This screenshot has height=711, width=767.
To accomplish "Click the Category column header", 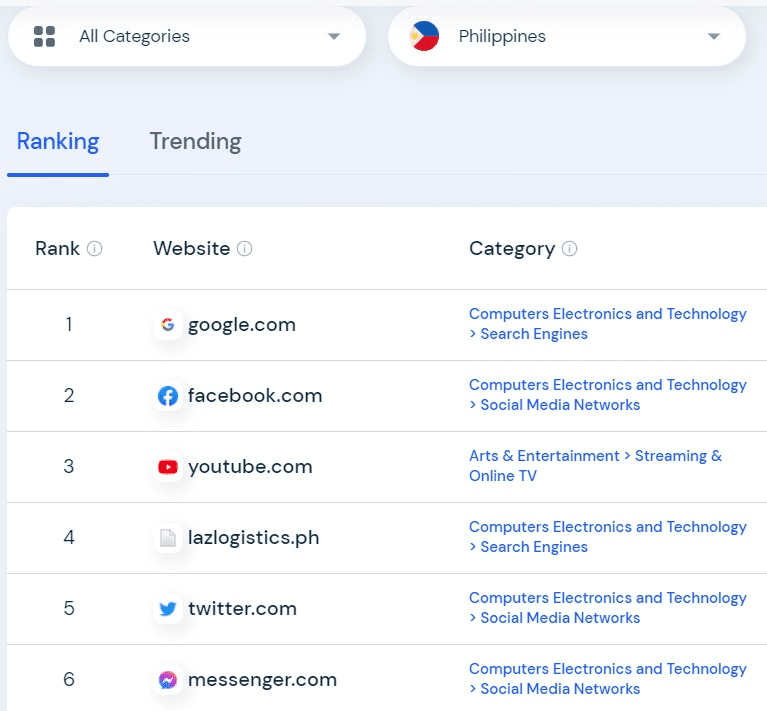I will coord(512,249).
